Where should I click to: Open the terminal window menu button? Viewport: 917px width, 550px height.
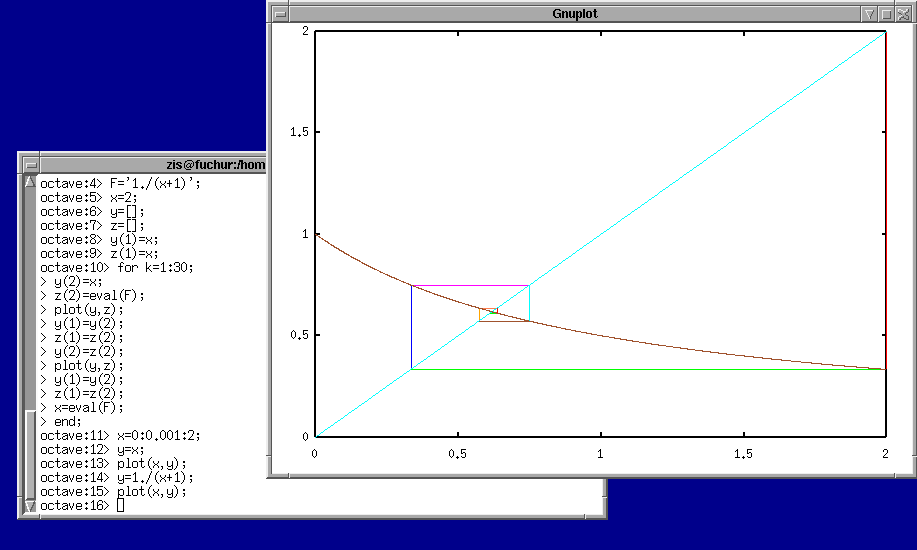coord(30,165)
